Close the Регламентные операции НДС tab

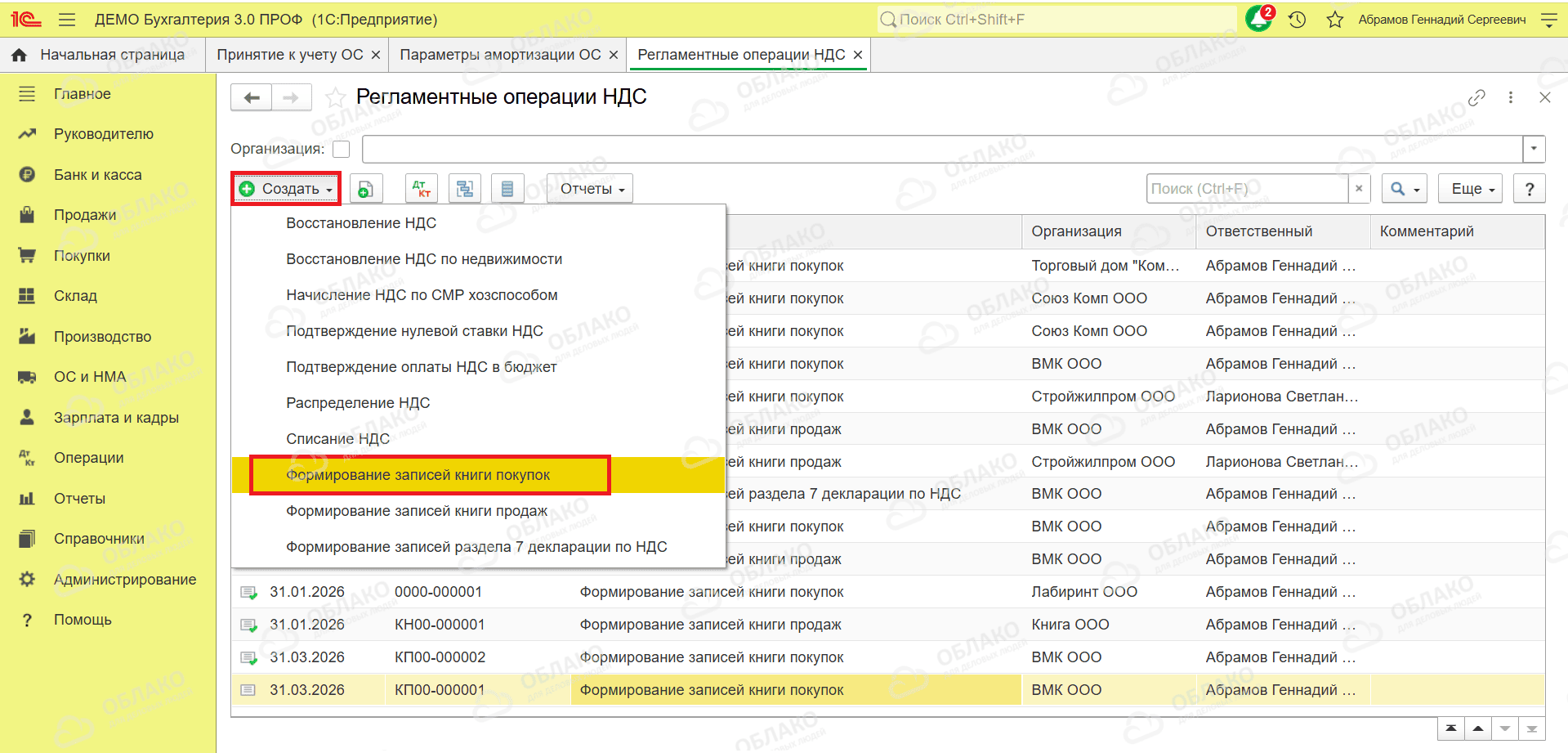pos(858,55)
